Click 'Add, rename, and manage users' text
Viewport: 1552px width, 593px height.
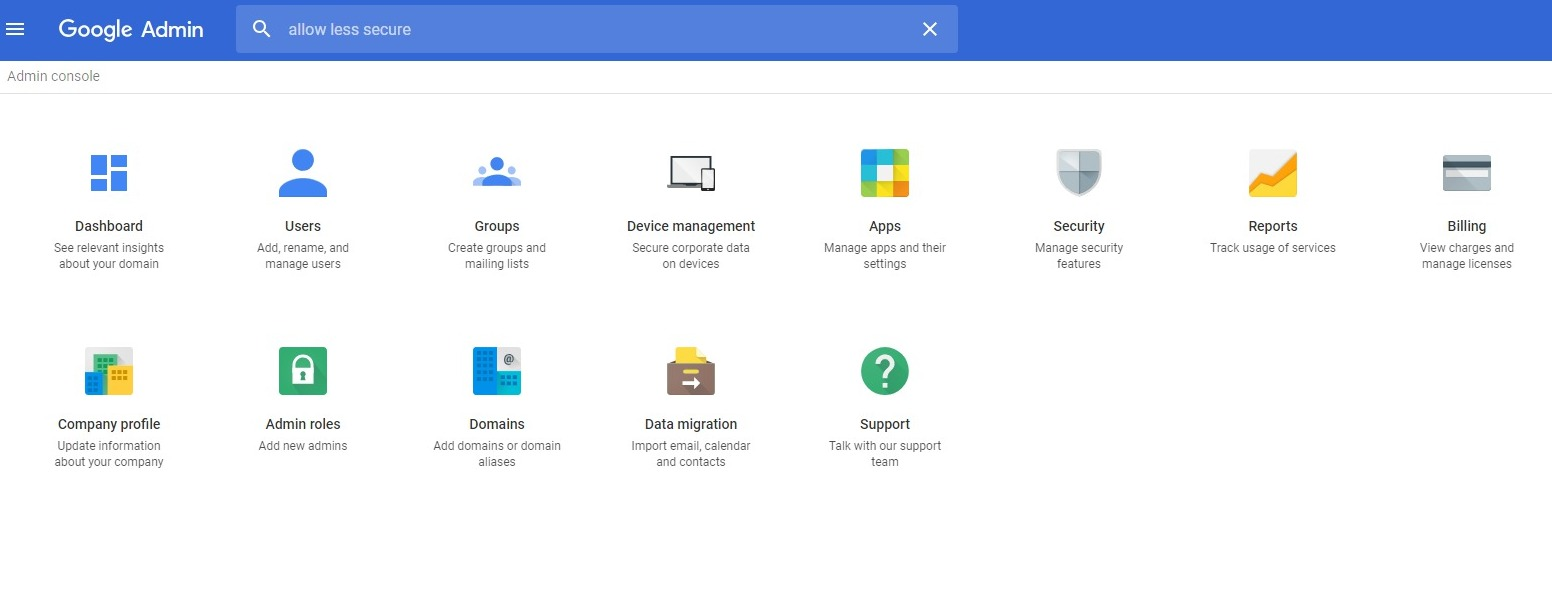pyautogui.click(x=303, y=256)
